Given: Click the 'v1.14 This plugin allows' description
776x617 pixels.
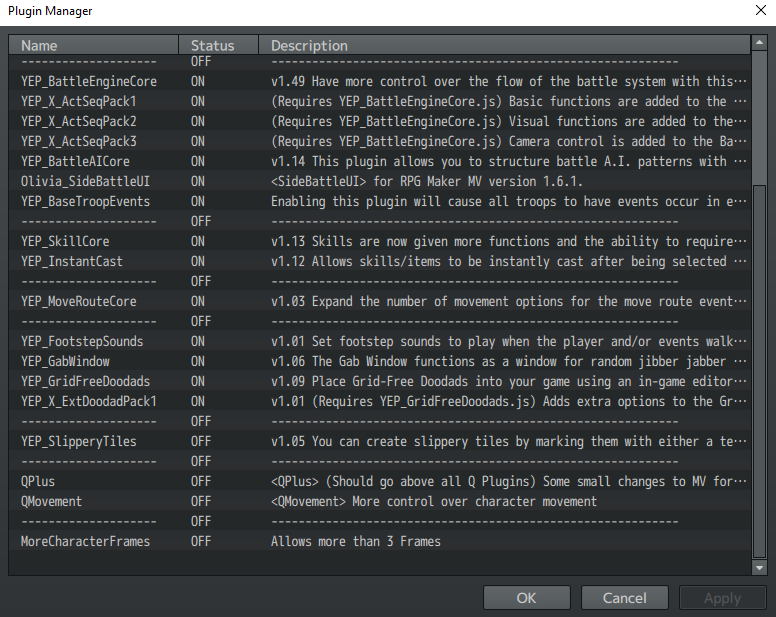Looking at the screenshot, I should (508, 161).
